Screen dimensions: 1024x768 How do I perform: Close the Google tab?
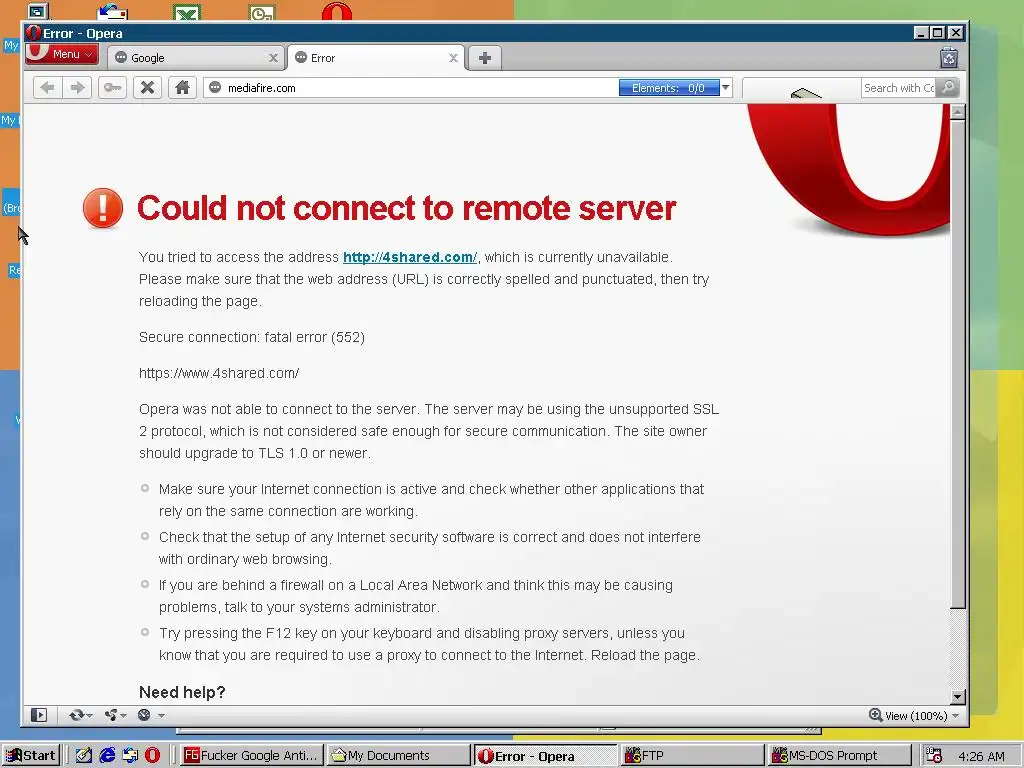273,58
